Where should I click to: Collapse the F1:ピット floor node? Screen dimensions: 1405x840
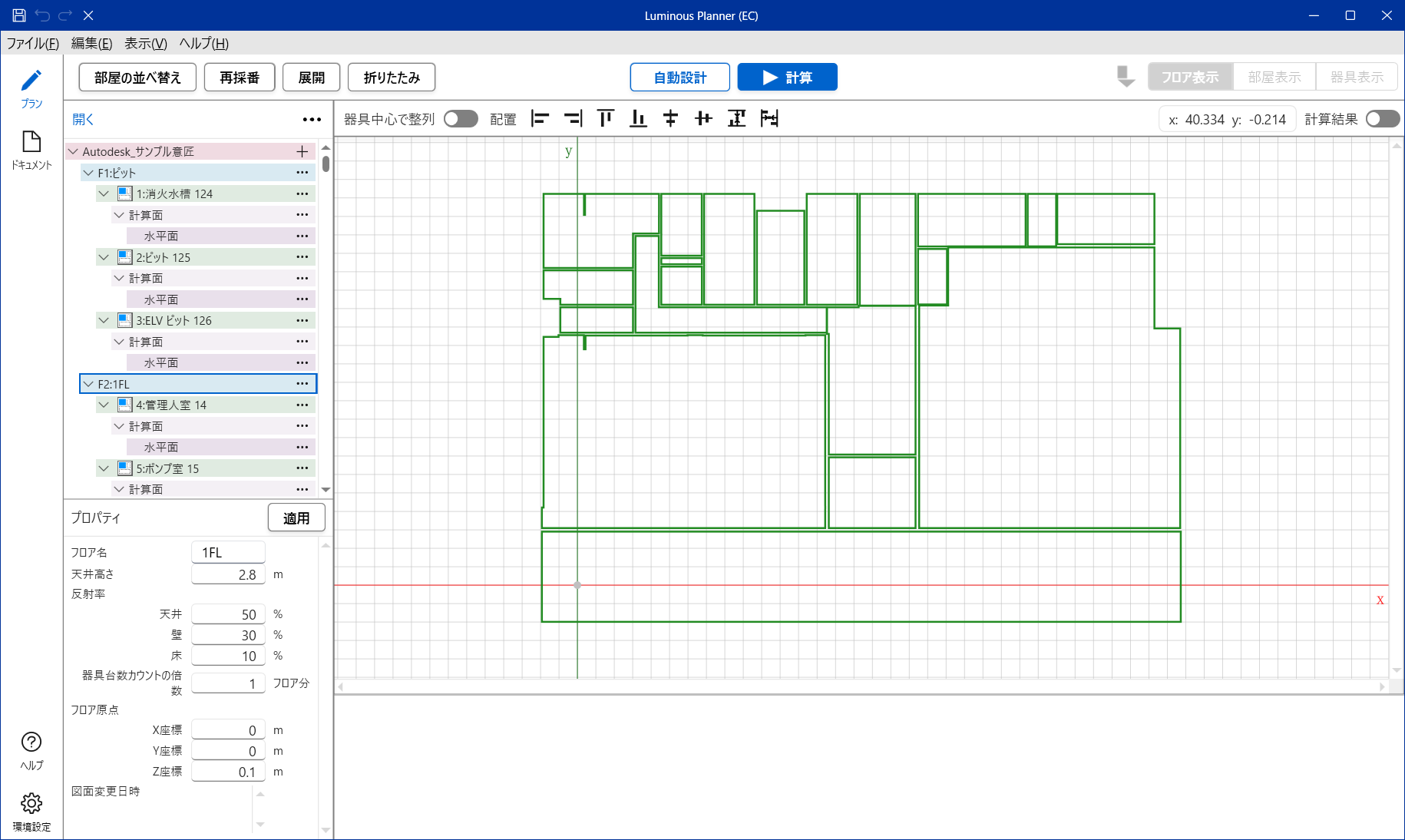pos(88,174)
